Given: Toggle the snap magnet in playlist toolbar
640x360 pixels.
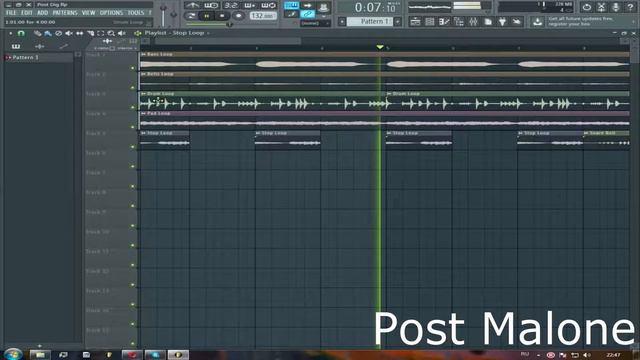Looking at the screenshot, I should pos(21,33).
